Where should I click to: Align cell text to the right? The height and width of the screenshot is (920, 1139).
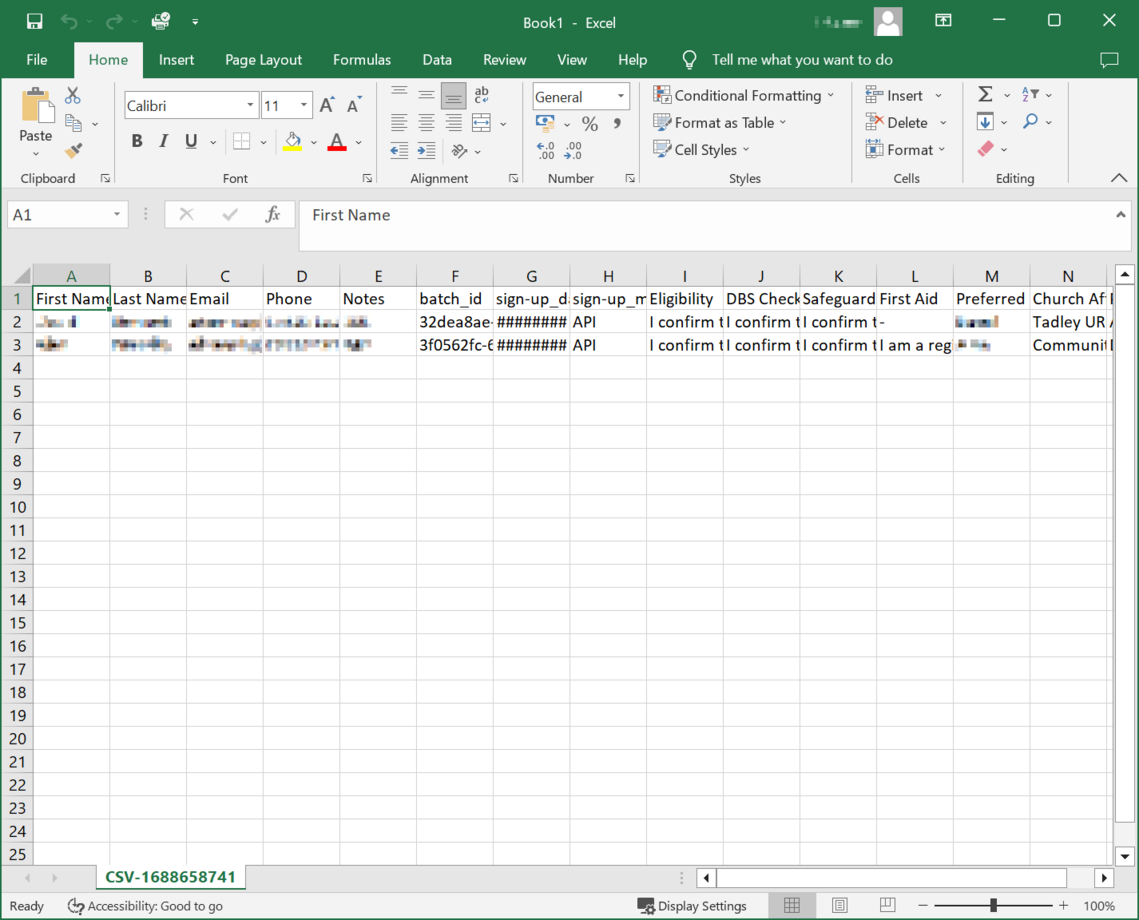point(453,123)
